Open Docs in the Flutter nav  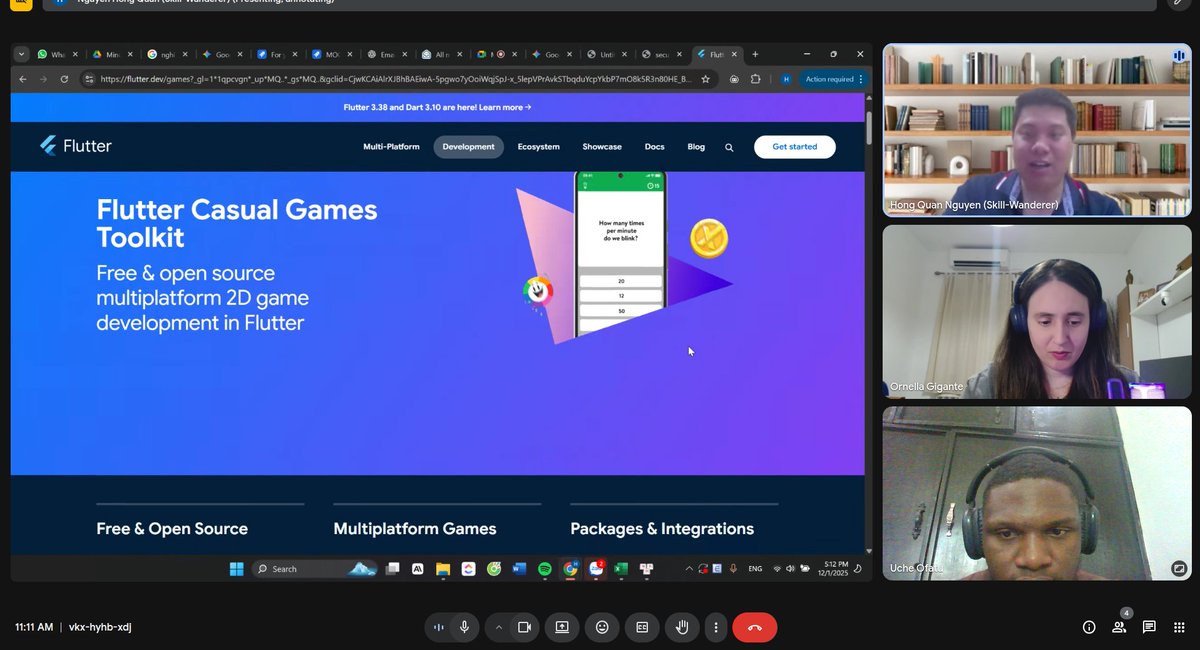[x=654, y=147]
